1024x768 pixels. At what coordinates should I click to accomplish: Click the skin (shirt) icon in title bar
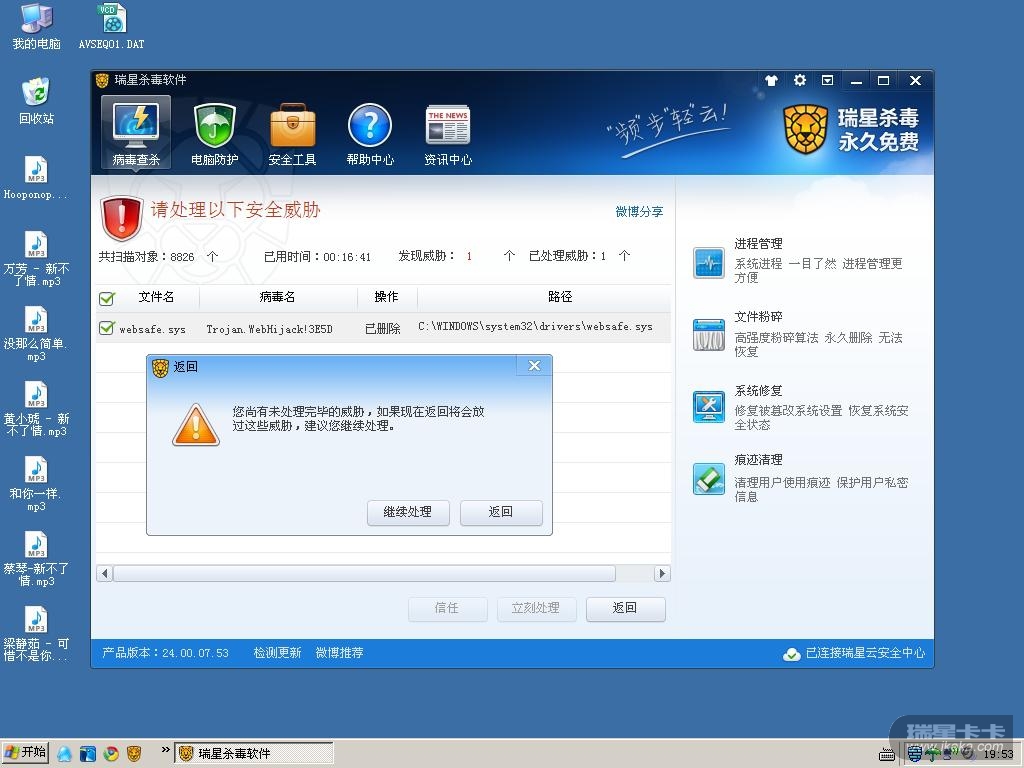pos(771,80)
